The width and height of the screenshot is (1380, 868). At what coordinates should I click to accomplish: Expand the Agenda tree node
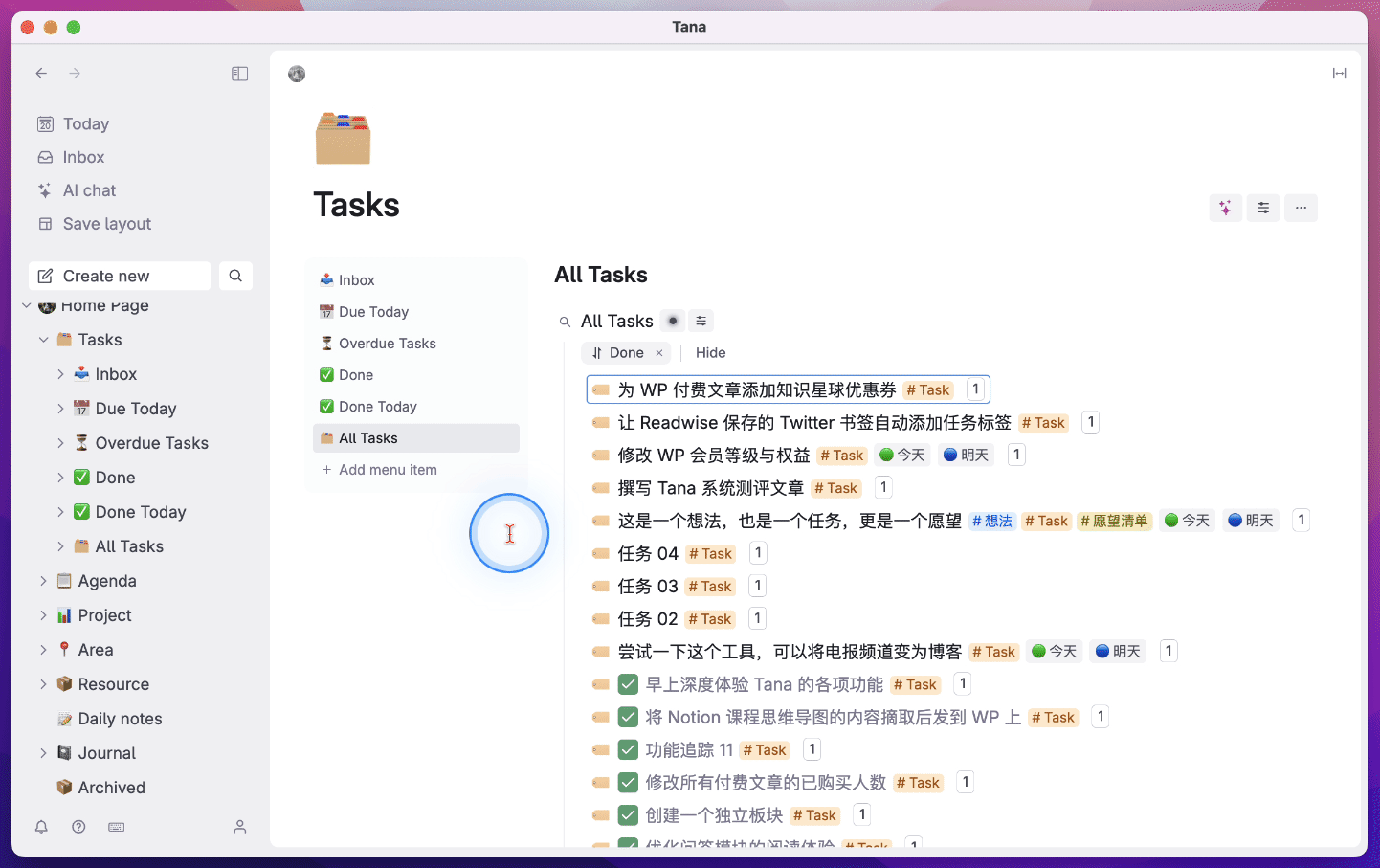coord(43,581)
